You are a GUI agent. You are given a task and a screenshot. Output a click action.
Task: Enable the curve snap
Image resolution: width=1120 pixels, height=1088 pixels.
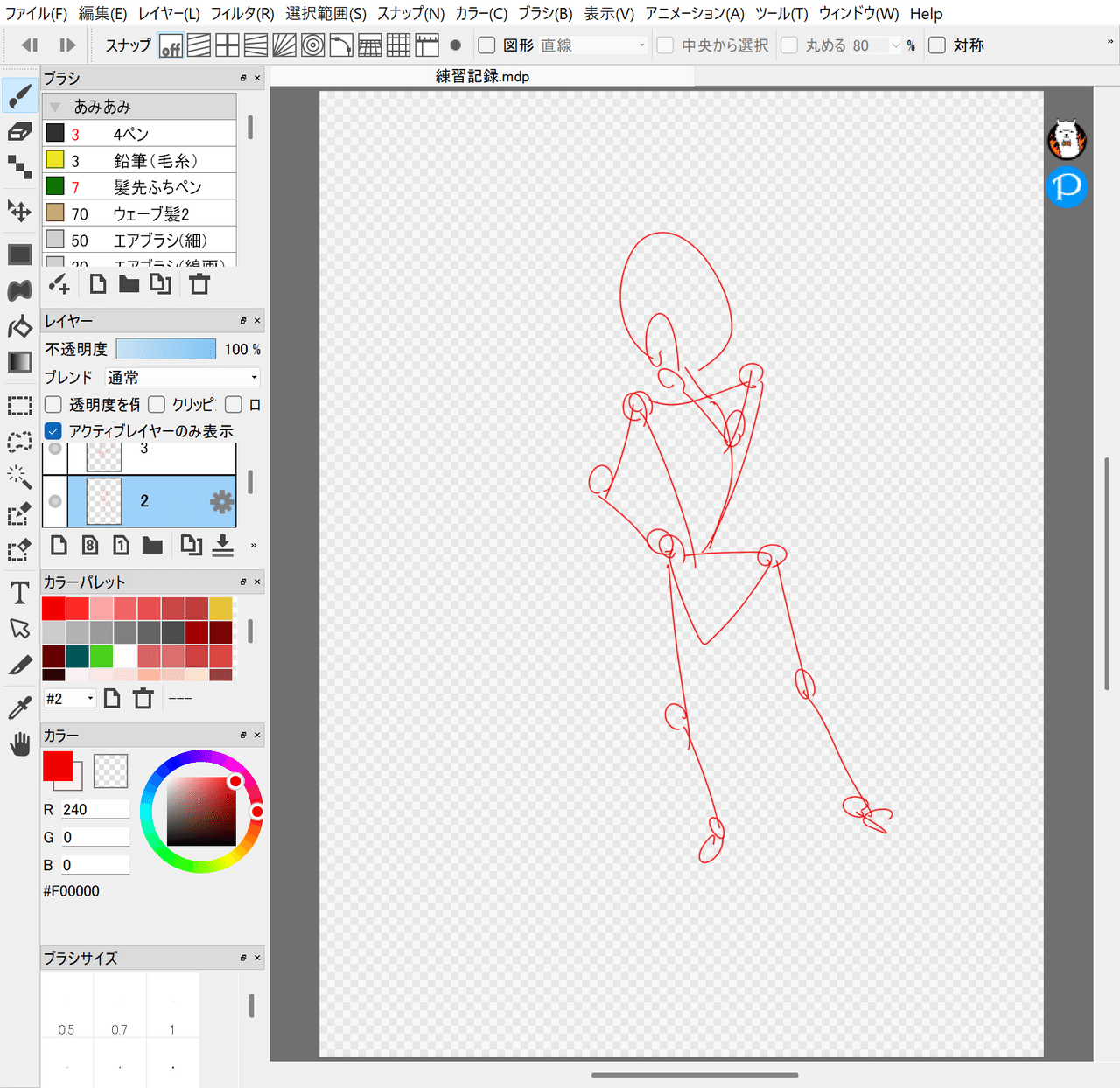pyautogui.click(x=341, y=45)
